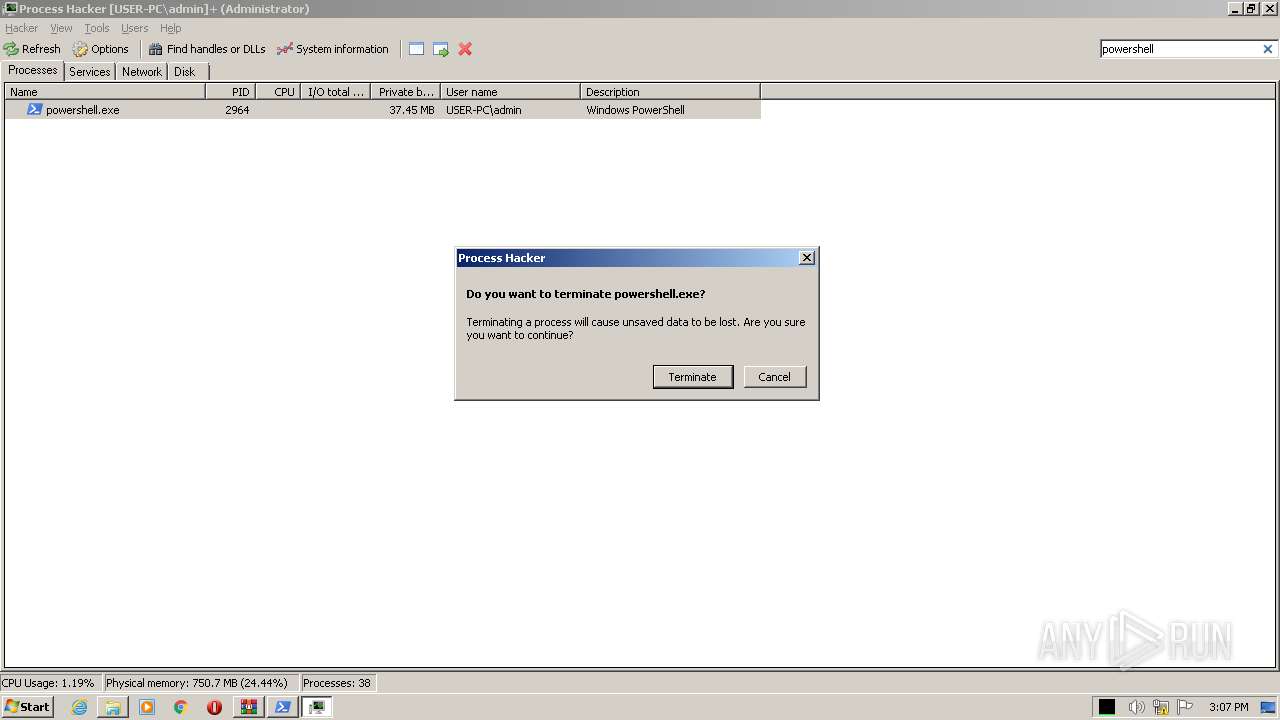
Task: Confirm with the Terminate button
Action: (693, 377)
